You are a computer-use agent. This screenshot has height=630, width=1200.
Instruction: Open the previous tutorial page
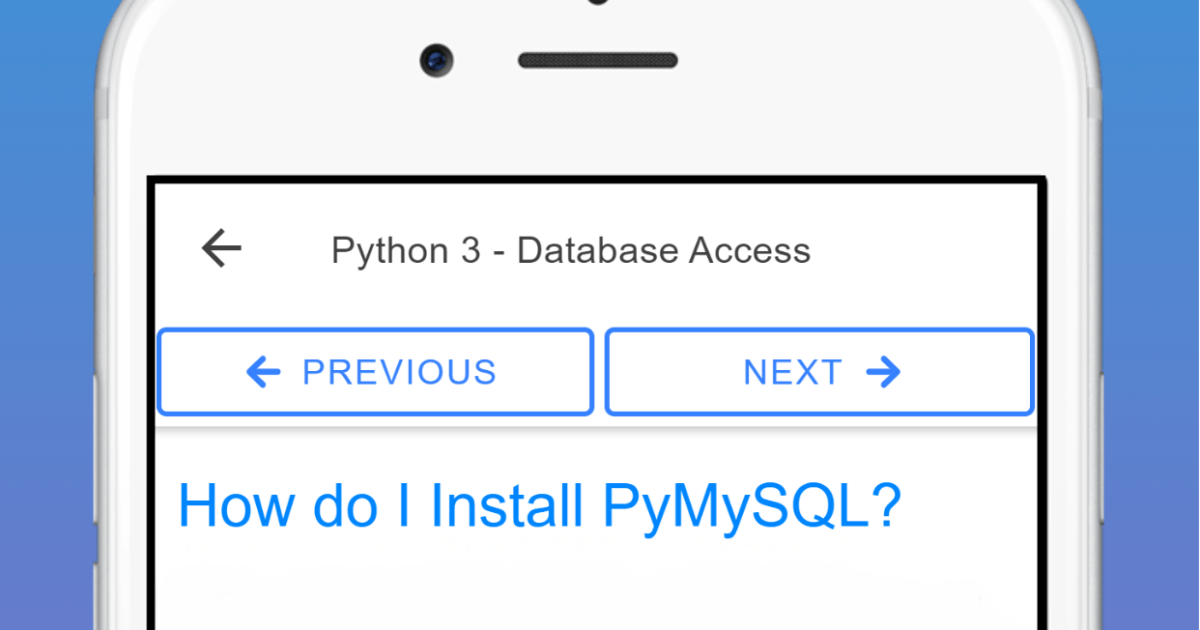[x=375, y=371]
